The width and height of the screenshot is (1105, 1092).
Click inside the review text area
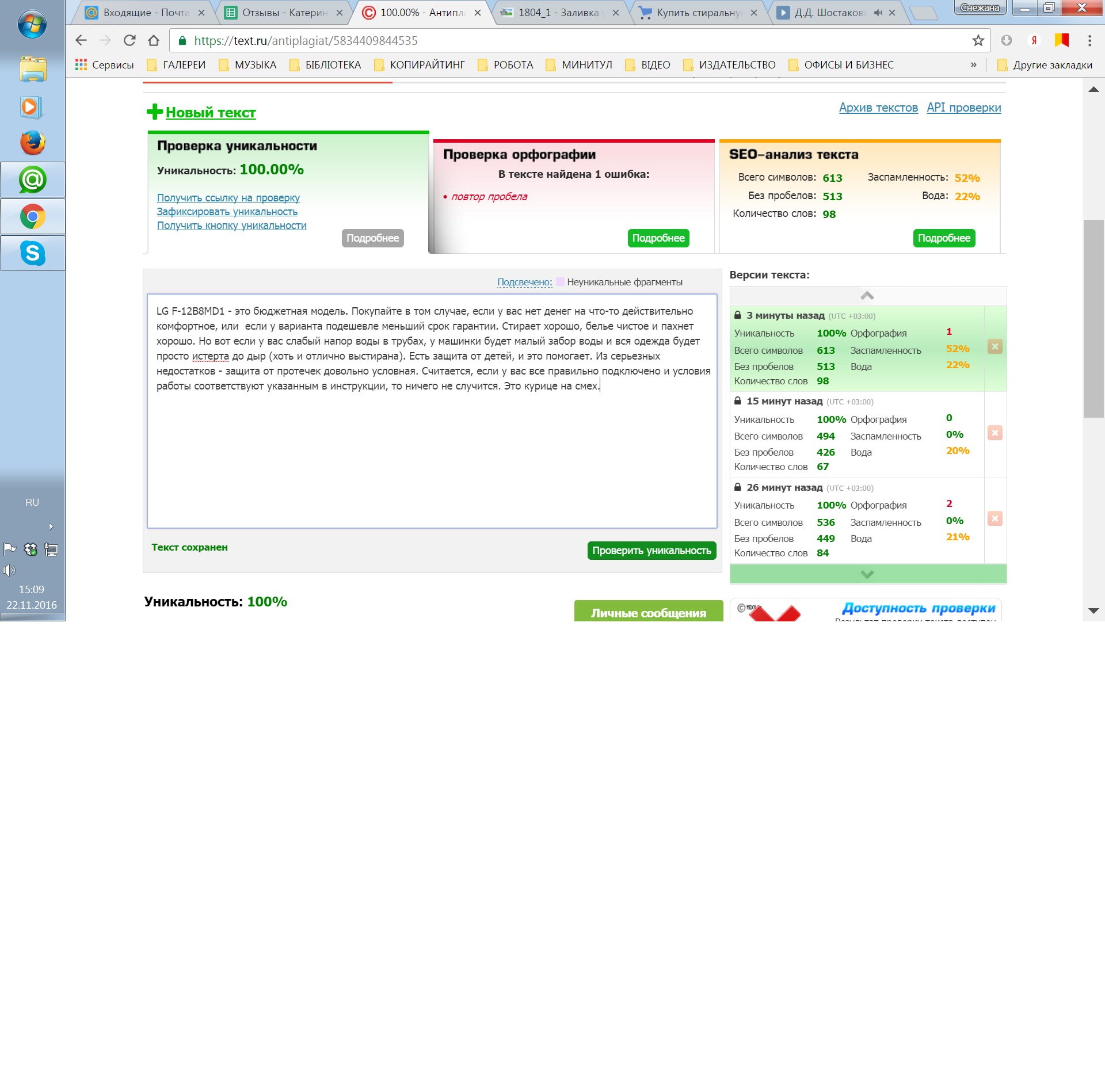pyautogui.click(x=432, y=449)
